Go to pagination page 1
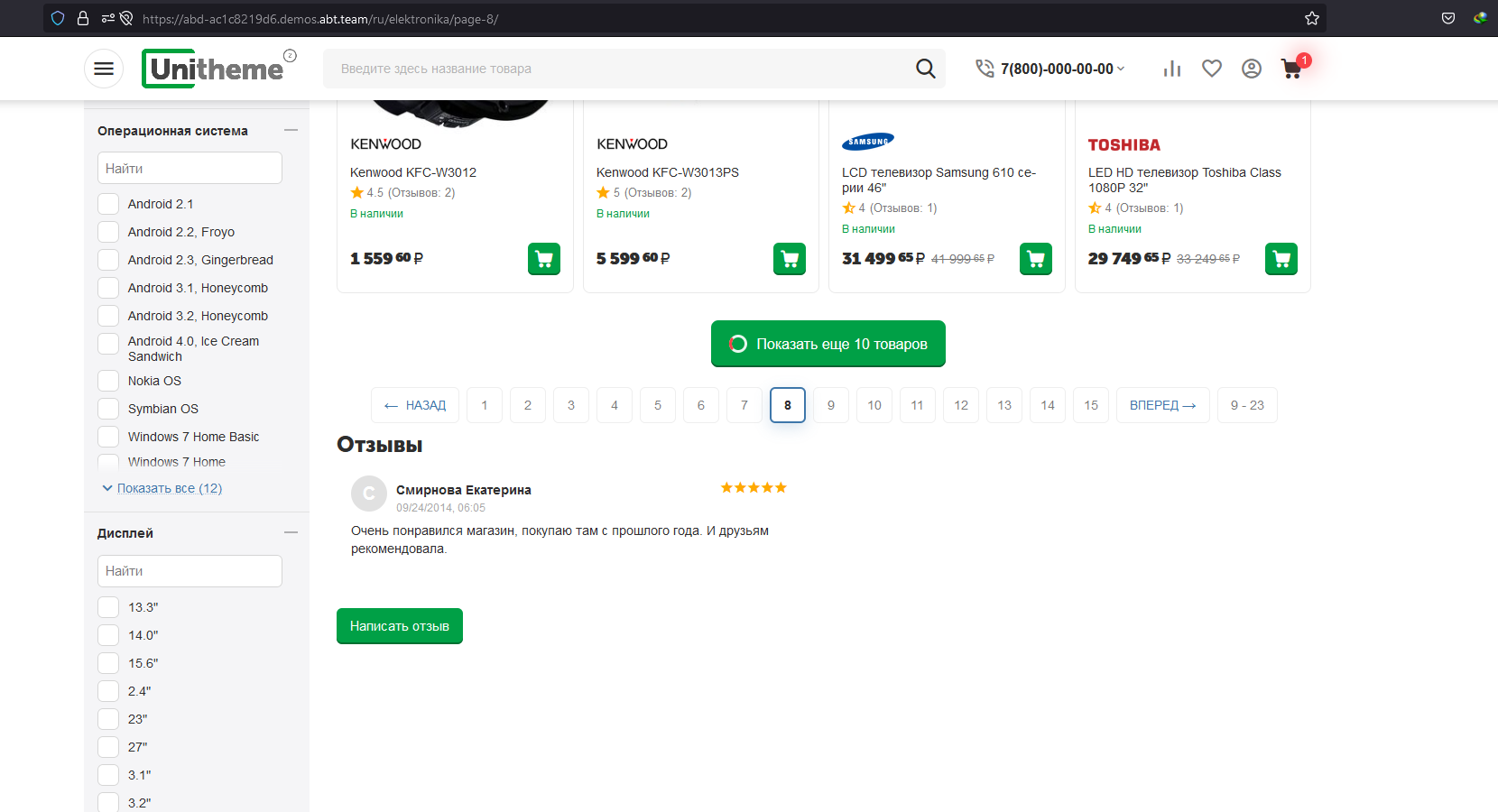1498x812 pixels. [x=485, y=405]
